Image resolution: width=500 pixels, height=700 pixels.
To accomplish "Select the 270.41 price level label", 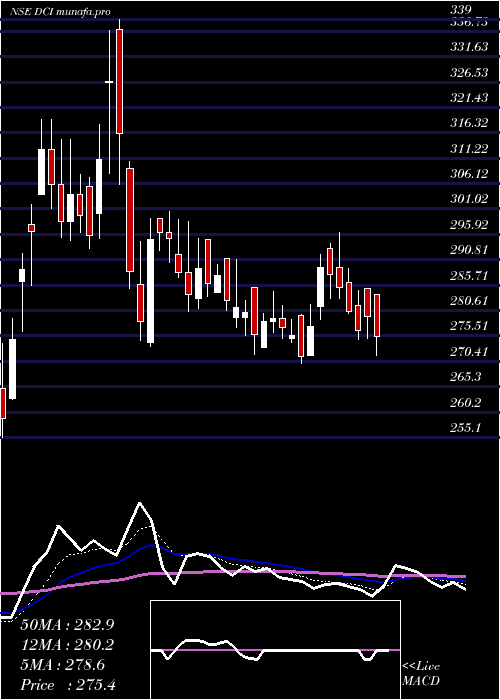I will [x=469, y=352].
